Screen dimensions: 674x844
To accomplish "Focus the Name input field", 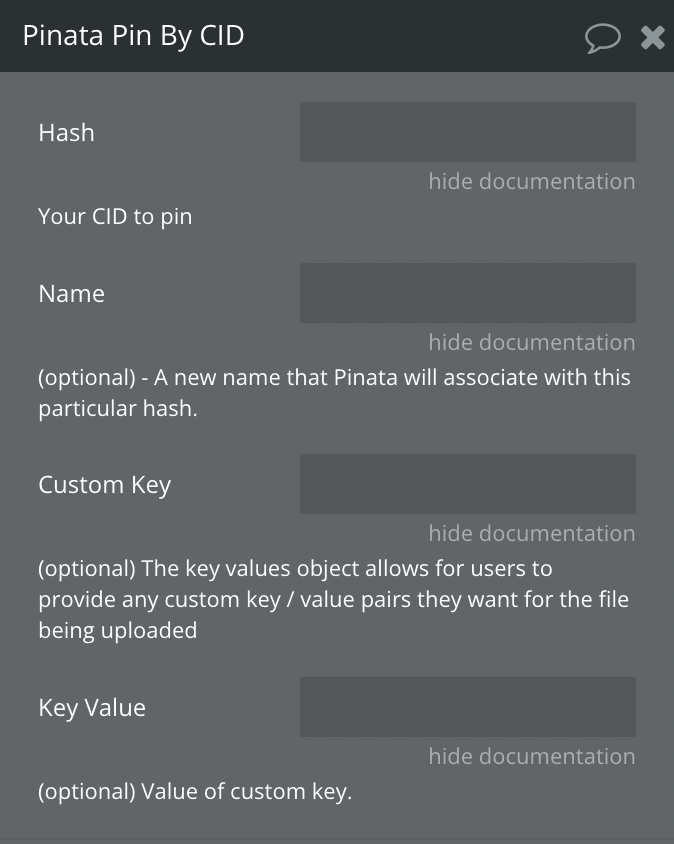I will pos(467,293).
